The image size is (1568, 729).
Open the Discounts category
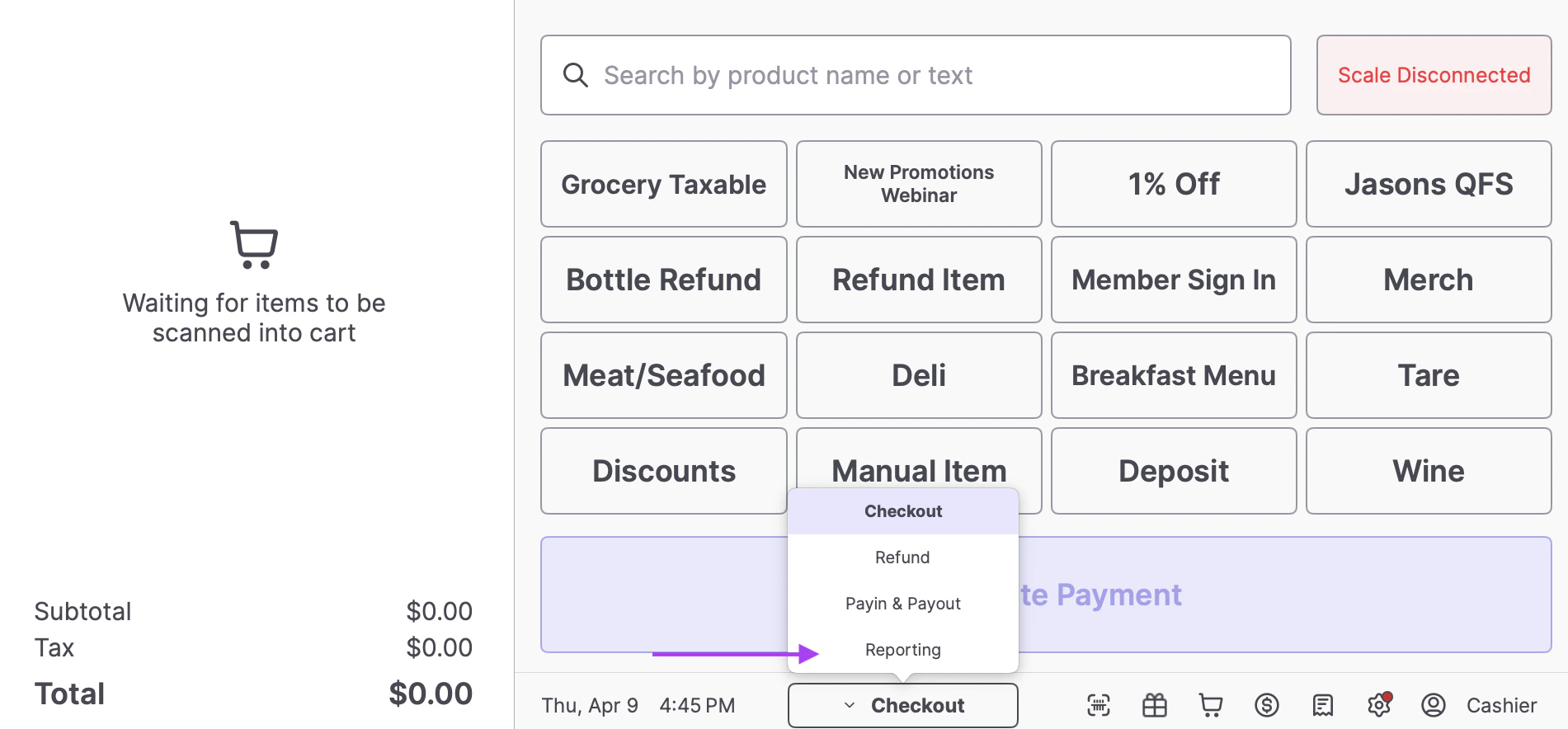pyautogui.click(x=664, y=471)
